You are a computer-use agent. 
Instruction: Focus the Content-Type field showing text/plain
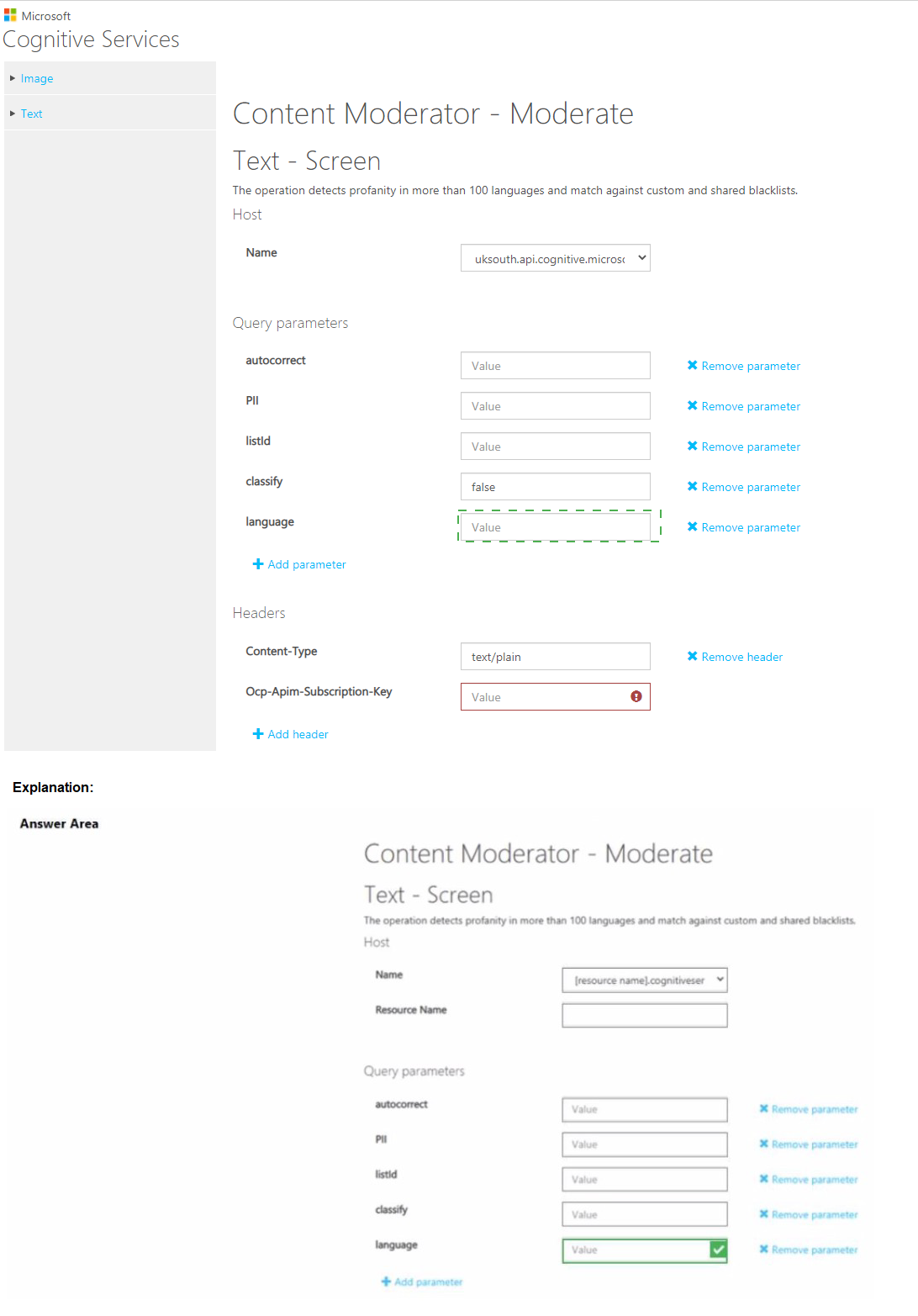point(555,657)
